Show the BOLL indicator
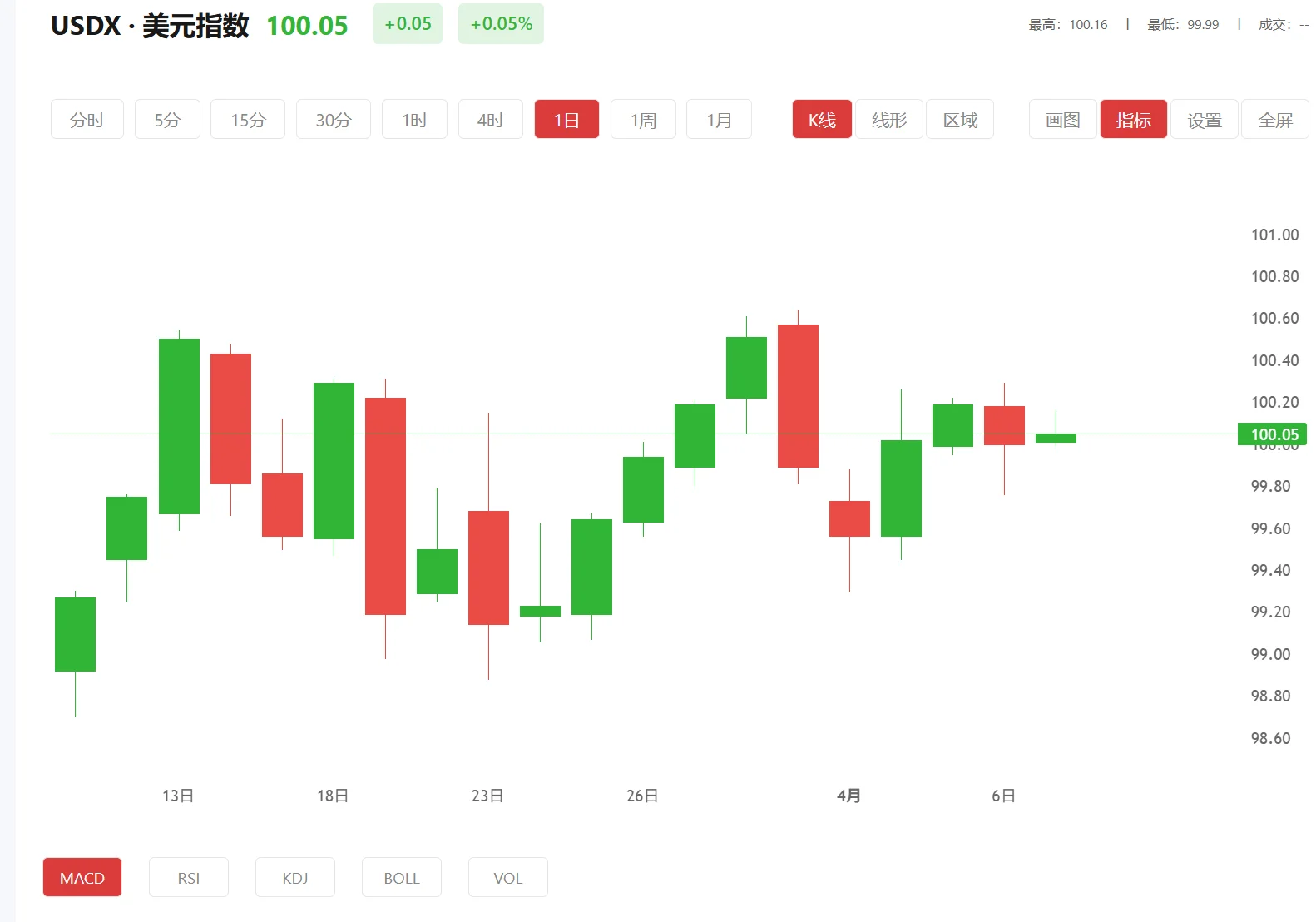The image size is (1316, 922). click(x=402, y=877)
